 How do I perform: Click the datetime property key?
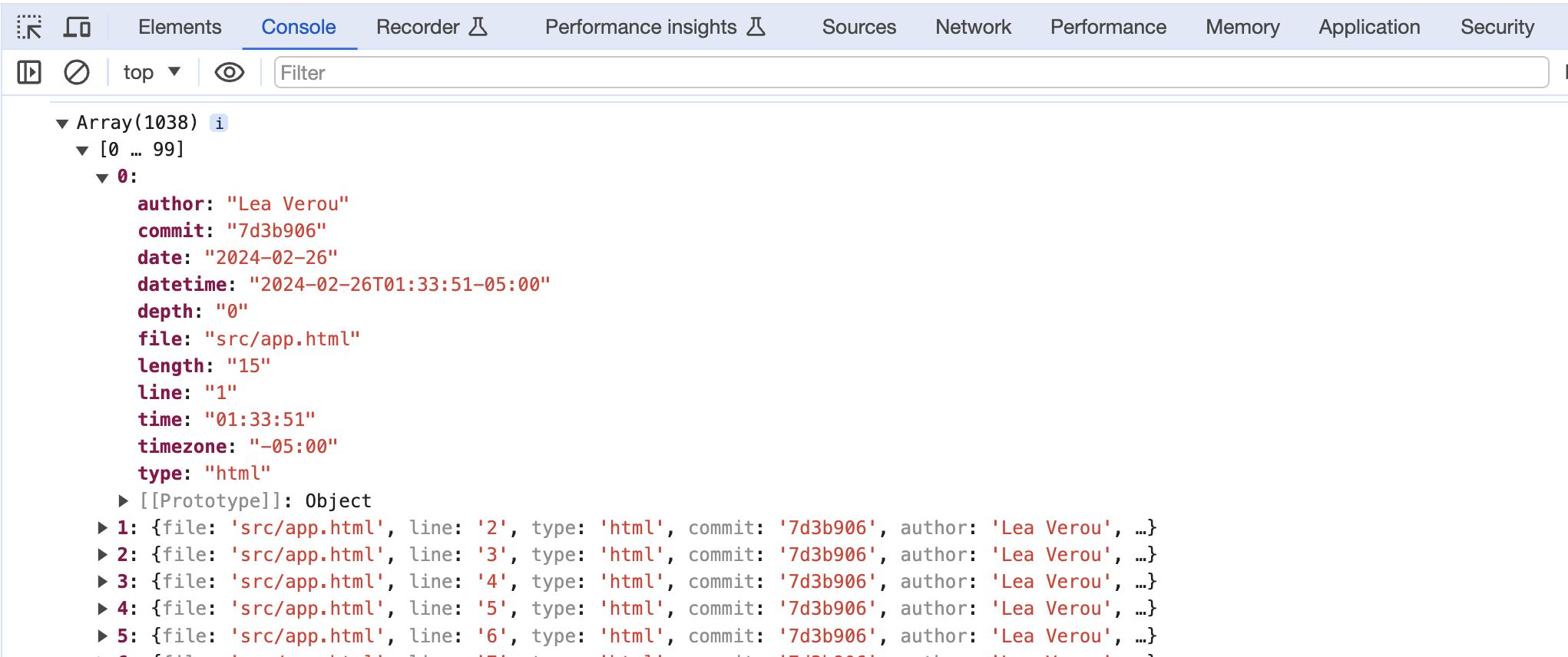[183, 285]
